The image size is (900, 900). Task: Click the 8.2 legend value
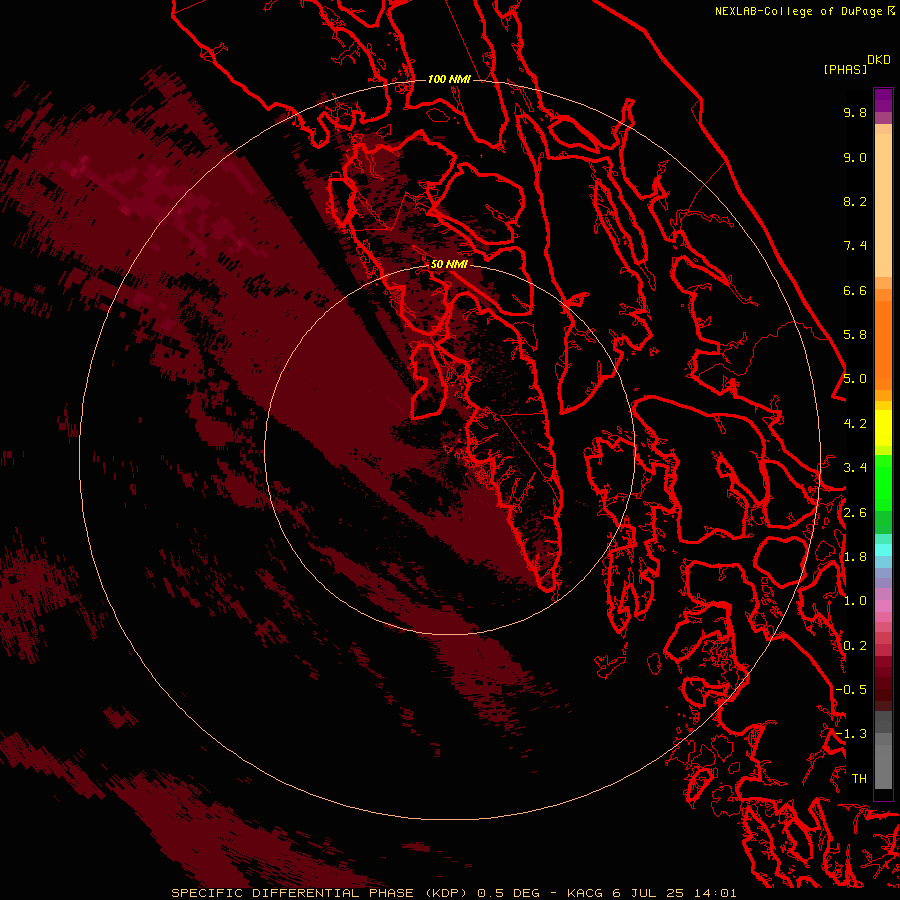click(x=855, y=201)
